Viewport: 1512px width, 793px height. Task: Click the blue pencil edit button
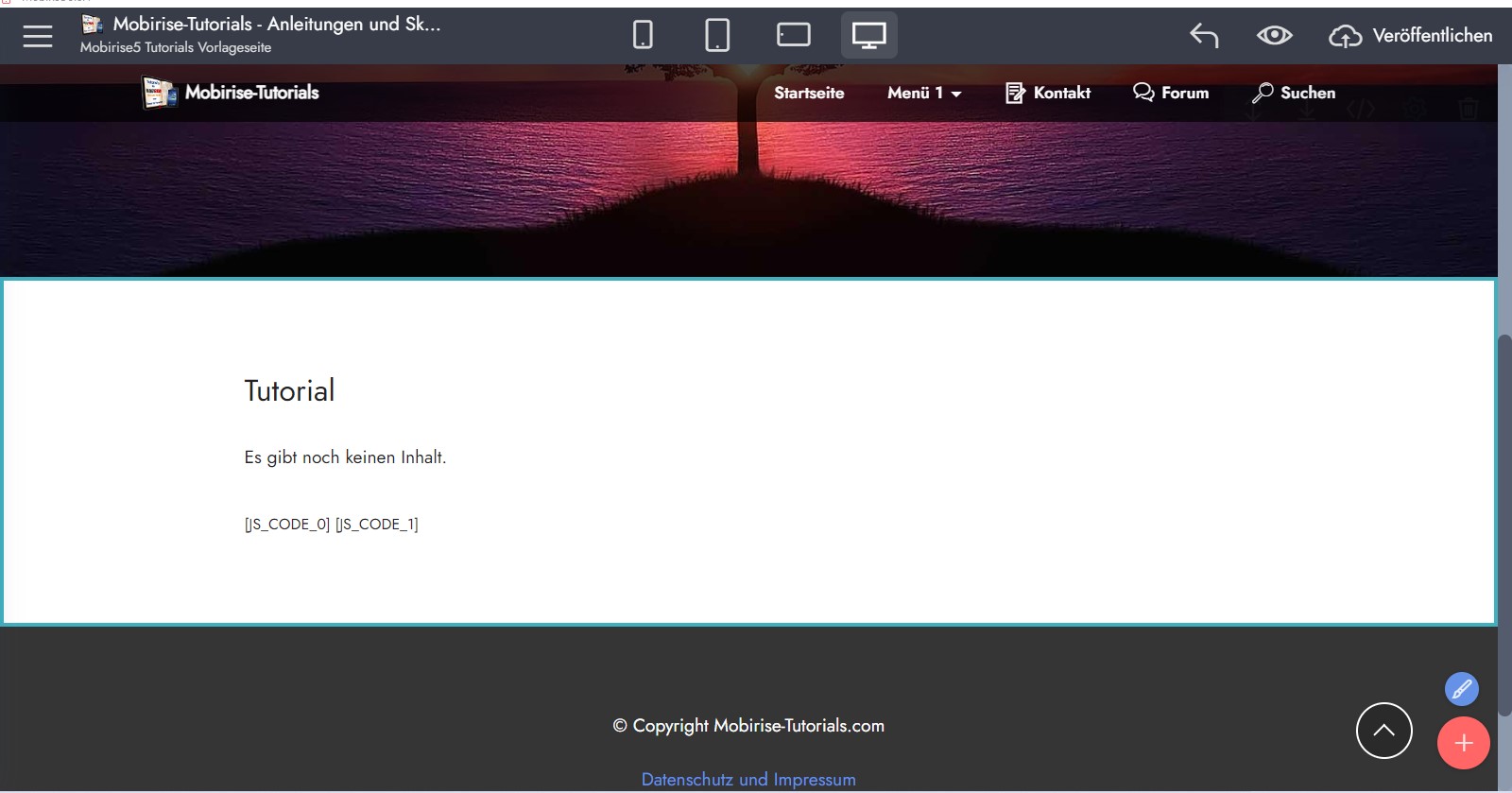(1461, 689)
